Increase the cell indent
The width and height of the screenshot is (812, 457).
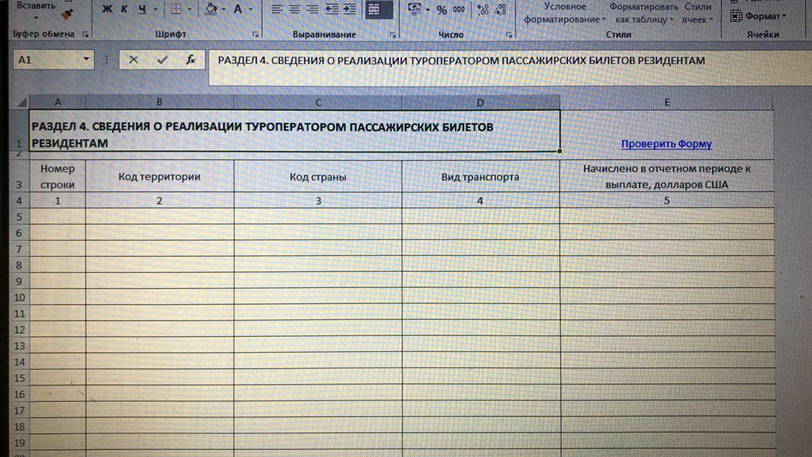349,10
